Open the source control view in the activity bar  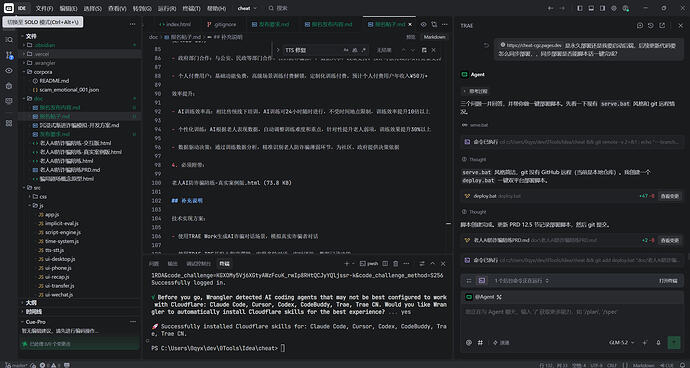(x=9, y=55)
